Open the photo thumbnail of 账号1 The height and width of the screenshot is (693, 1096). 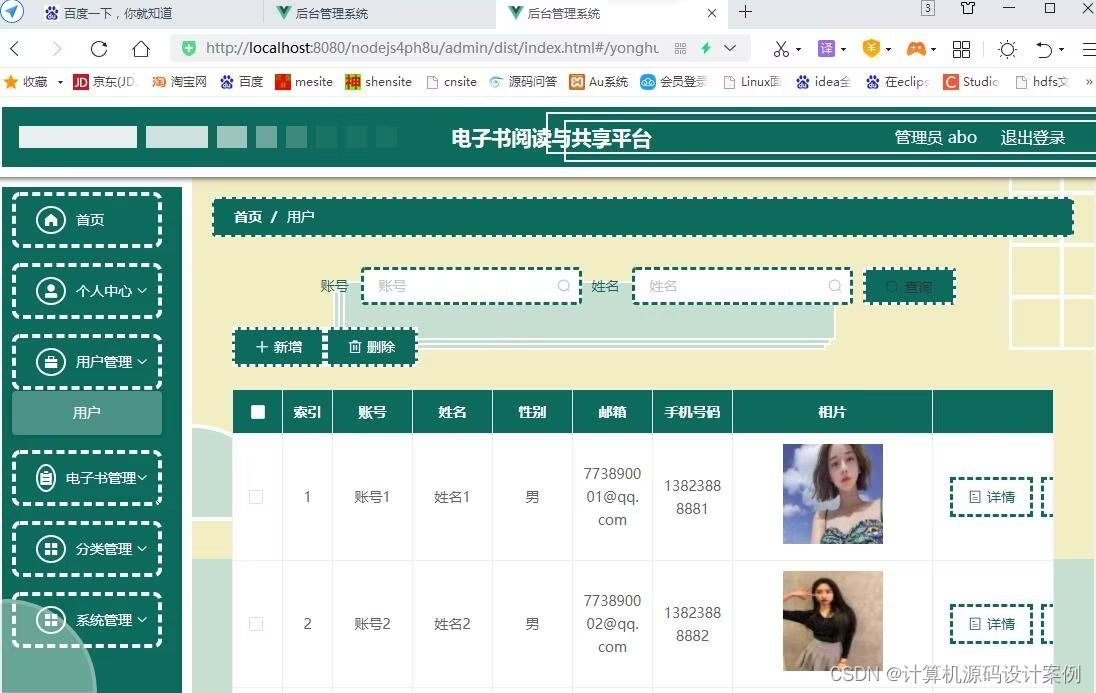pos(832,494)
